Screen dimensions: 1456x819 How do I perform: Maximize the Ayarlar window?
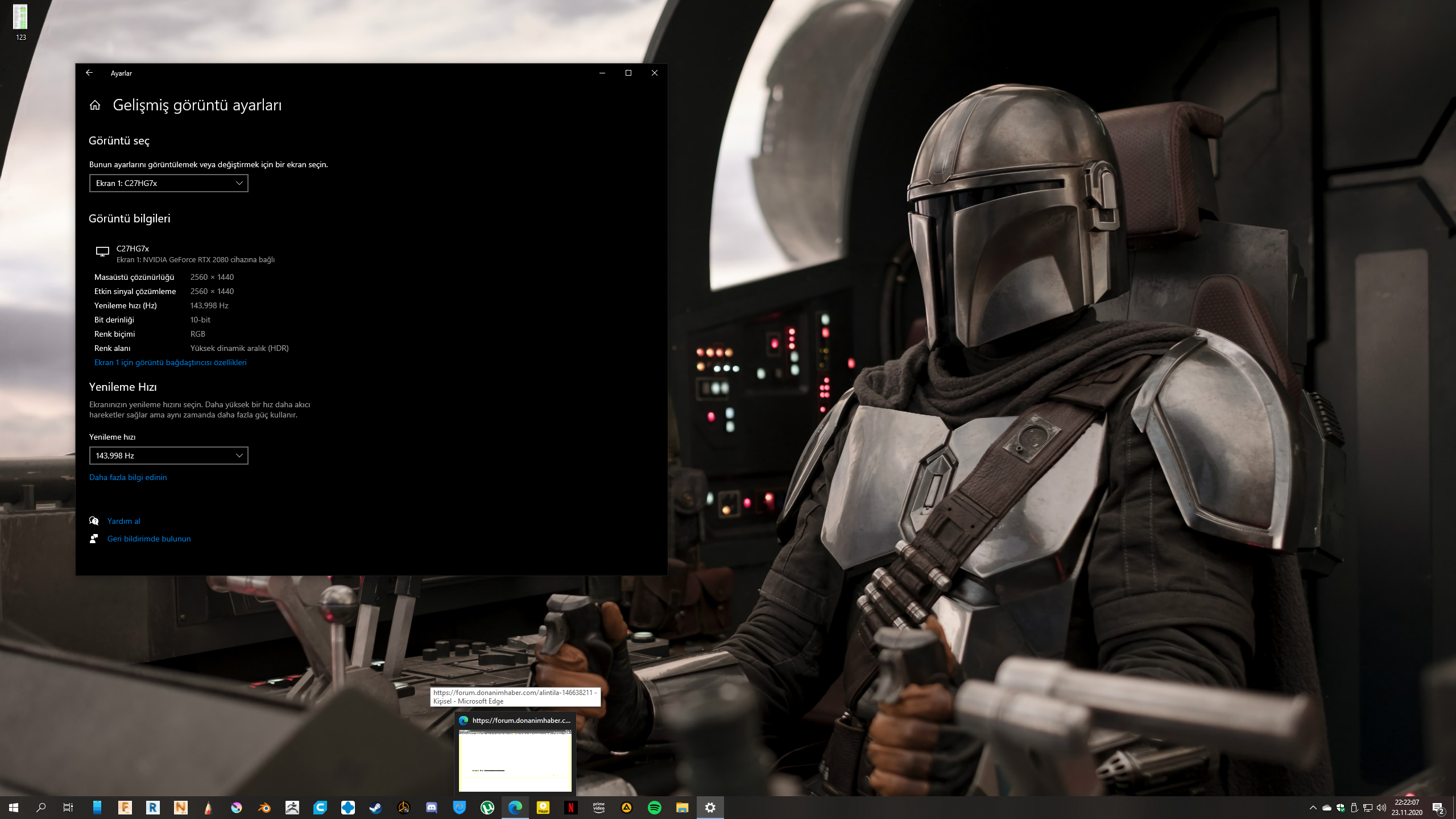[628, 73]
